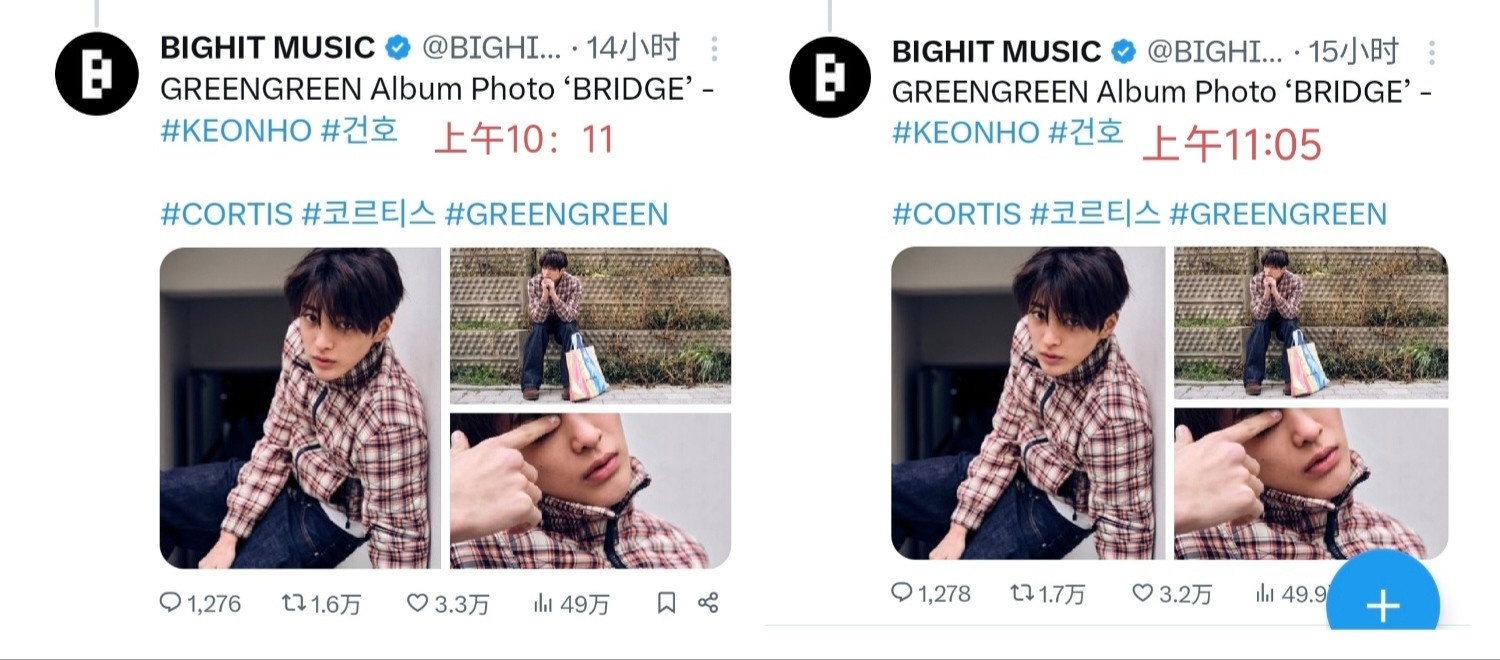The image size is (1500, 660).
Task: Open BIGHIT MUSIC avatar on left tweet
Action: [96, 74]
